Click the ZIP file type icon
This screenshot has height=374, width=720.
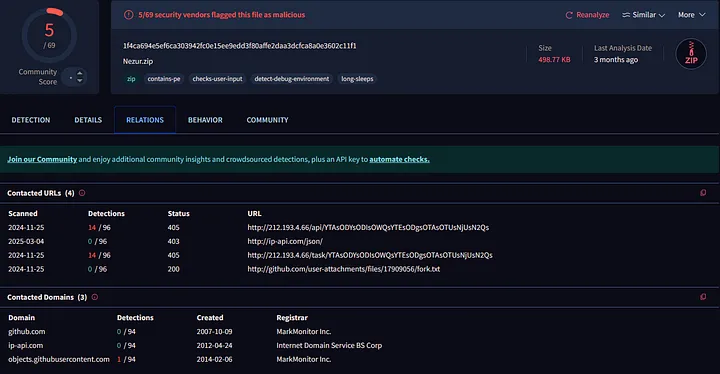tap(691, 54)
